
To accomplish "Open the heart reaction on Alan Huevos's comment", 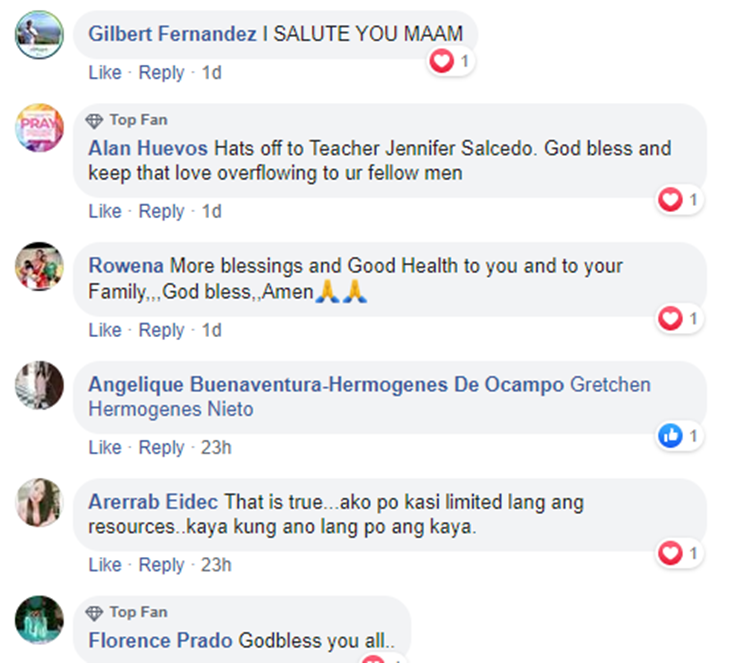I will [x=670, y=199].
